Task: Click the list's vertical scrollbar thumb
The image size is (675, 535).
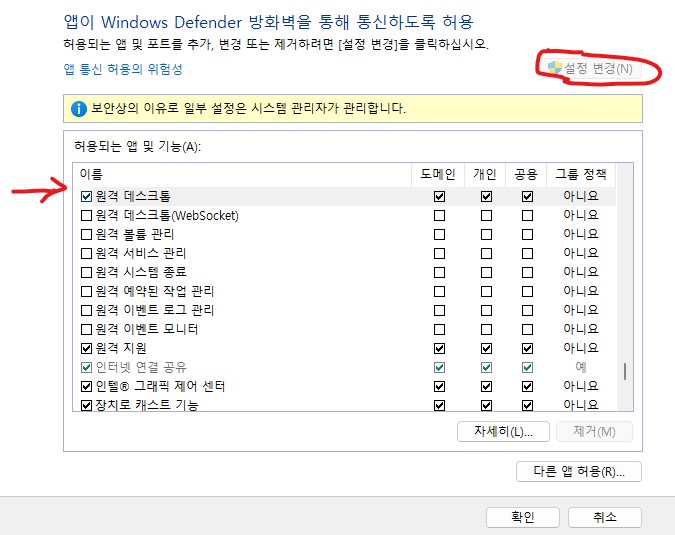Action: (625, 371)
